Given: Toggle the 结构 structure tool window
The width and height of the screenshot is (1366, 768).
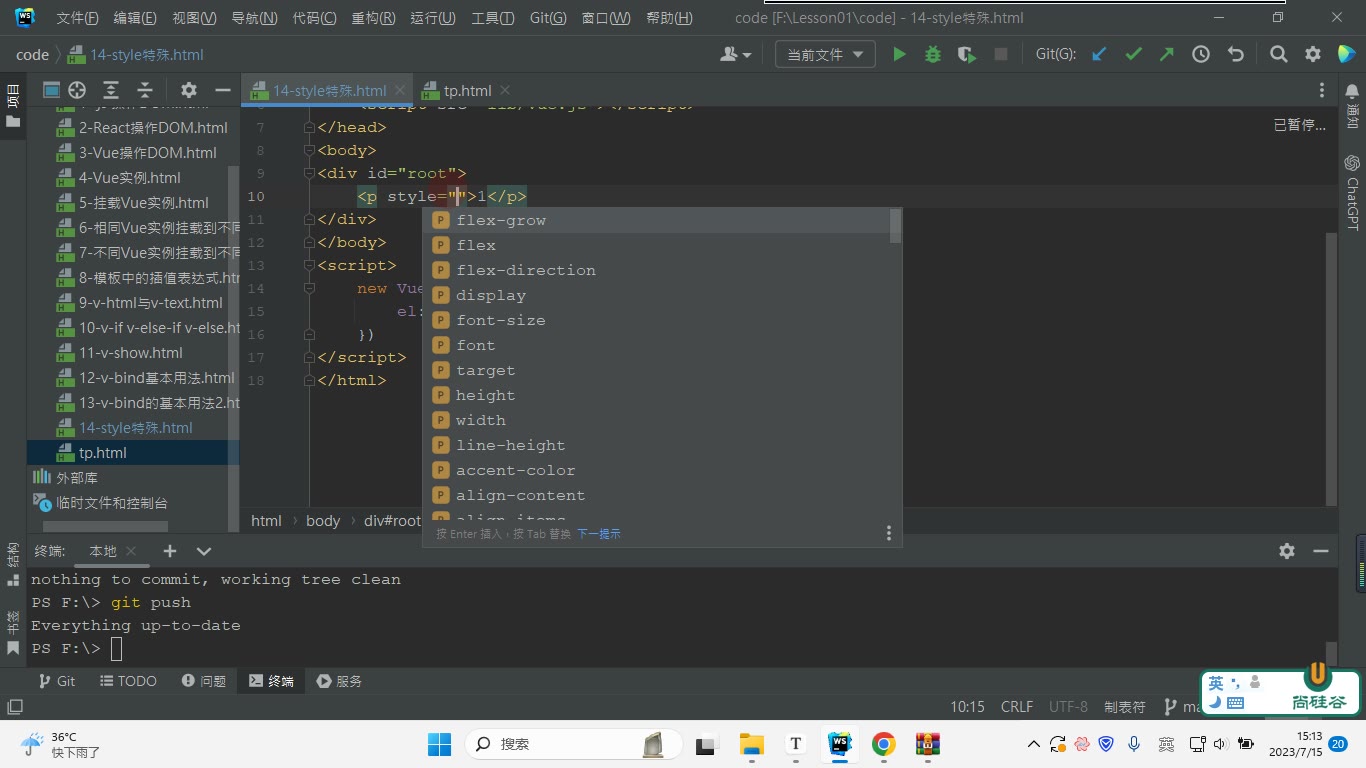Looking at the screenshot, I should [13, 565].
